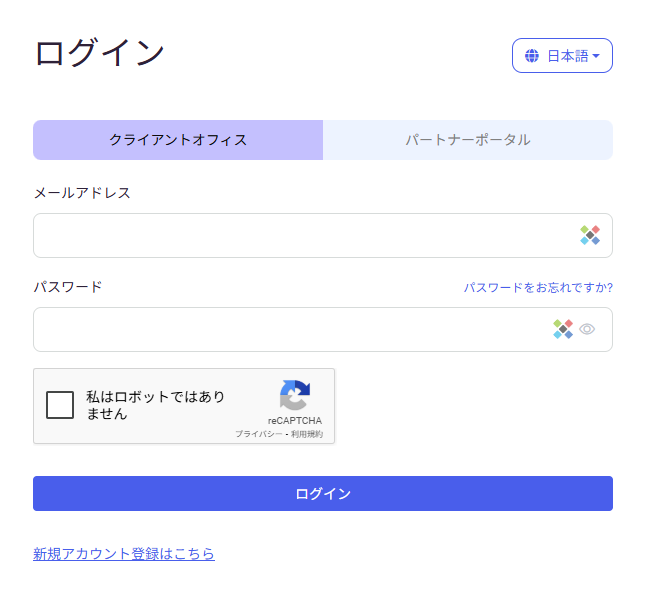Click the ログイン page heading
This screenshot has width=645, height=594.
click(99, 52)
